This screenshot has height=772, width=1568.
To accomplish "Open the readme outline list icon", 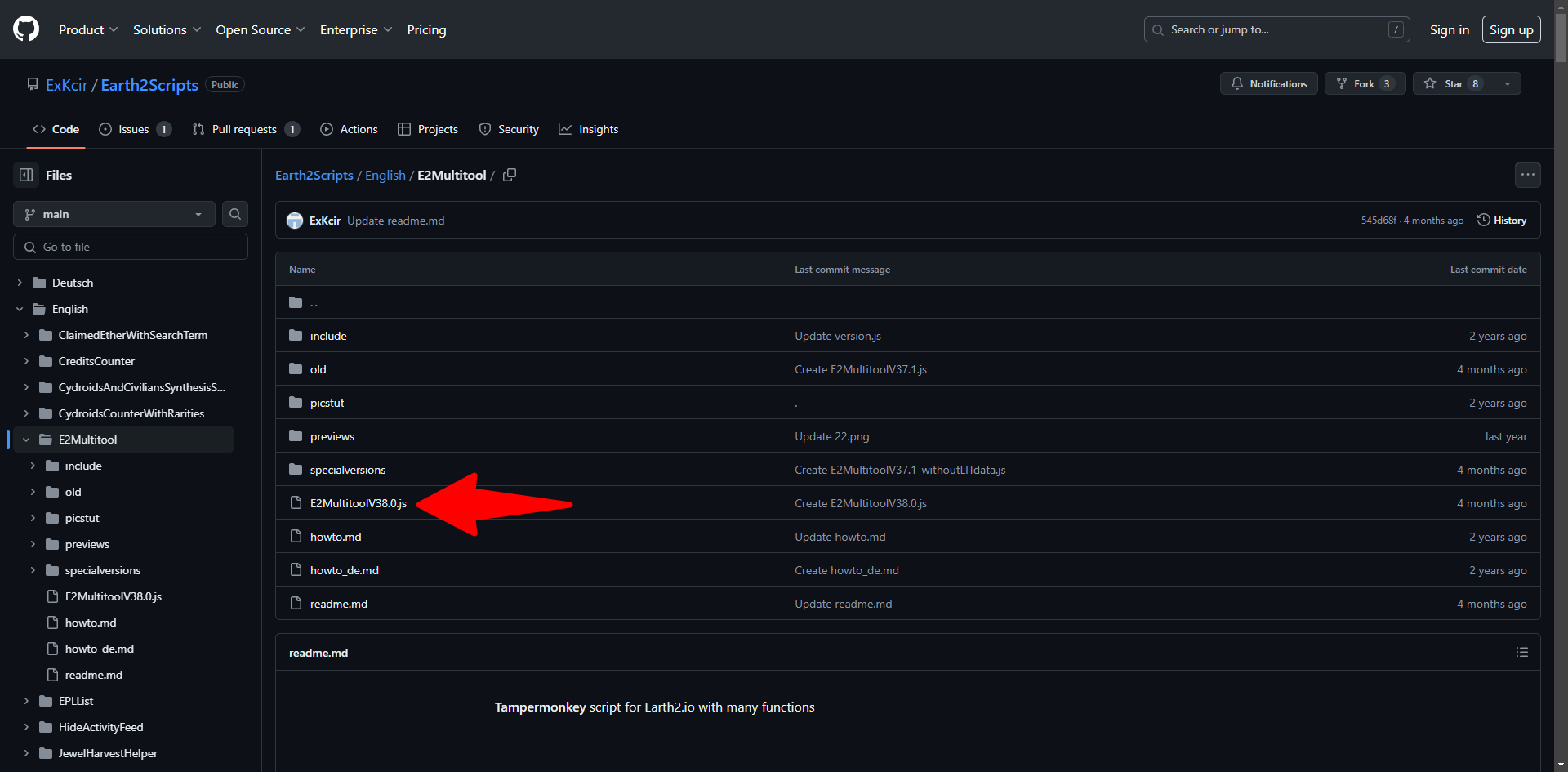I will (x=1521, y=652).
